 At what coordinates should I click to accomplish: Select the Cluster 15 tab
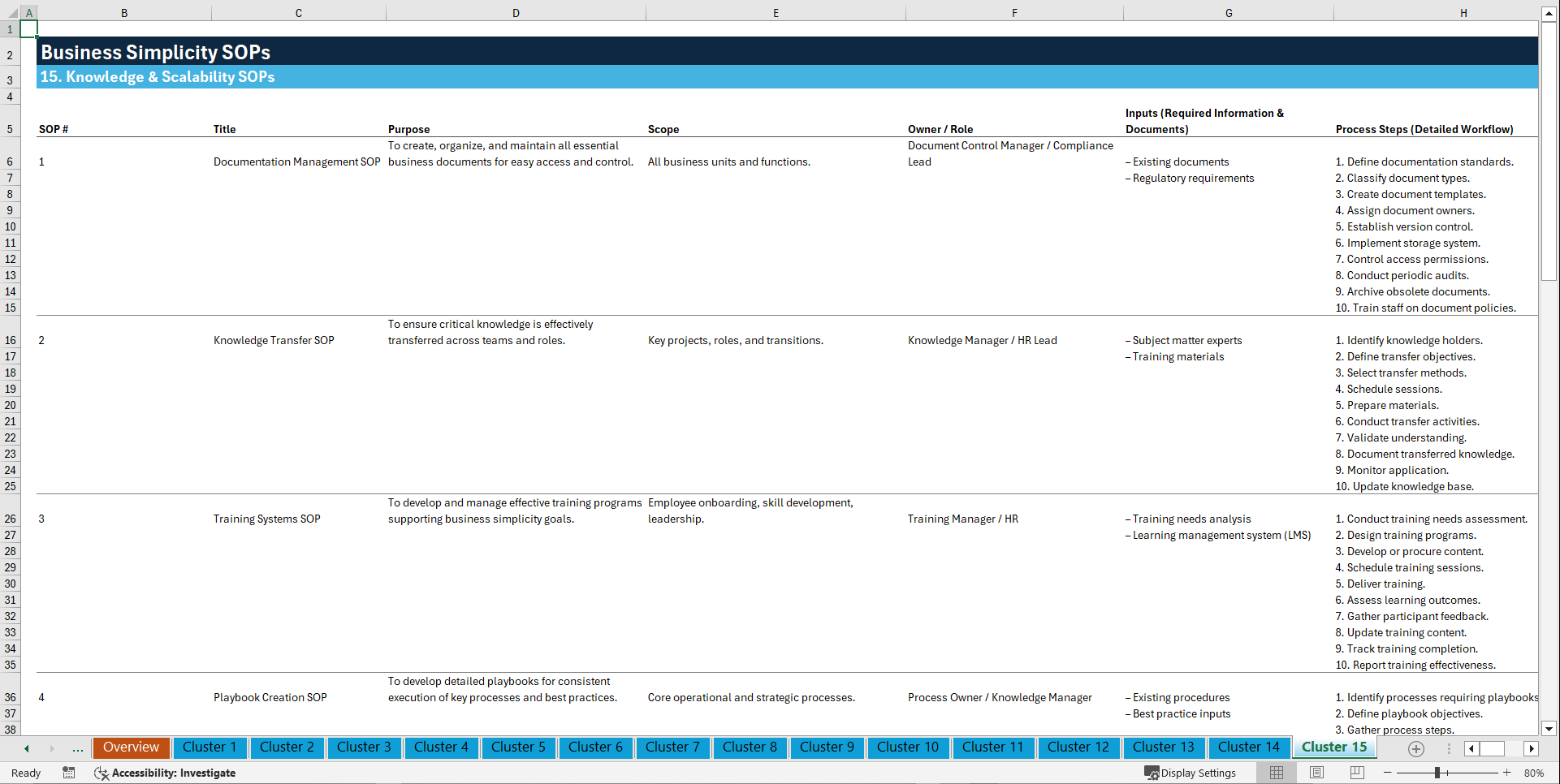1334,747
